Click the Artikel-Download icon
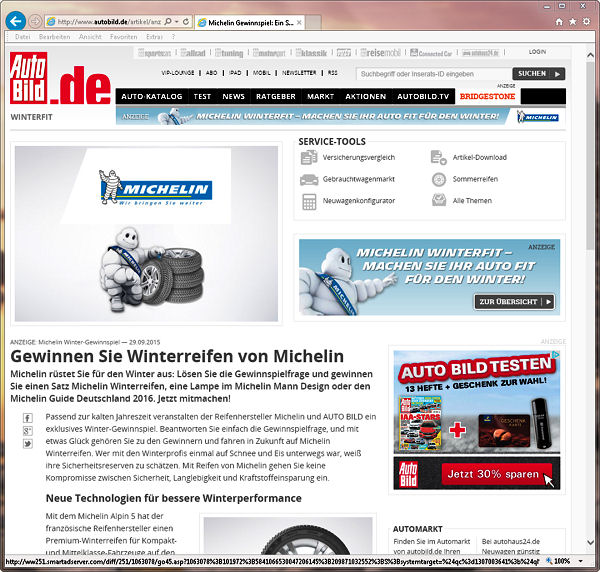The image size is (600, 572). tap(439, 157)
